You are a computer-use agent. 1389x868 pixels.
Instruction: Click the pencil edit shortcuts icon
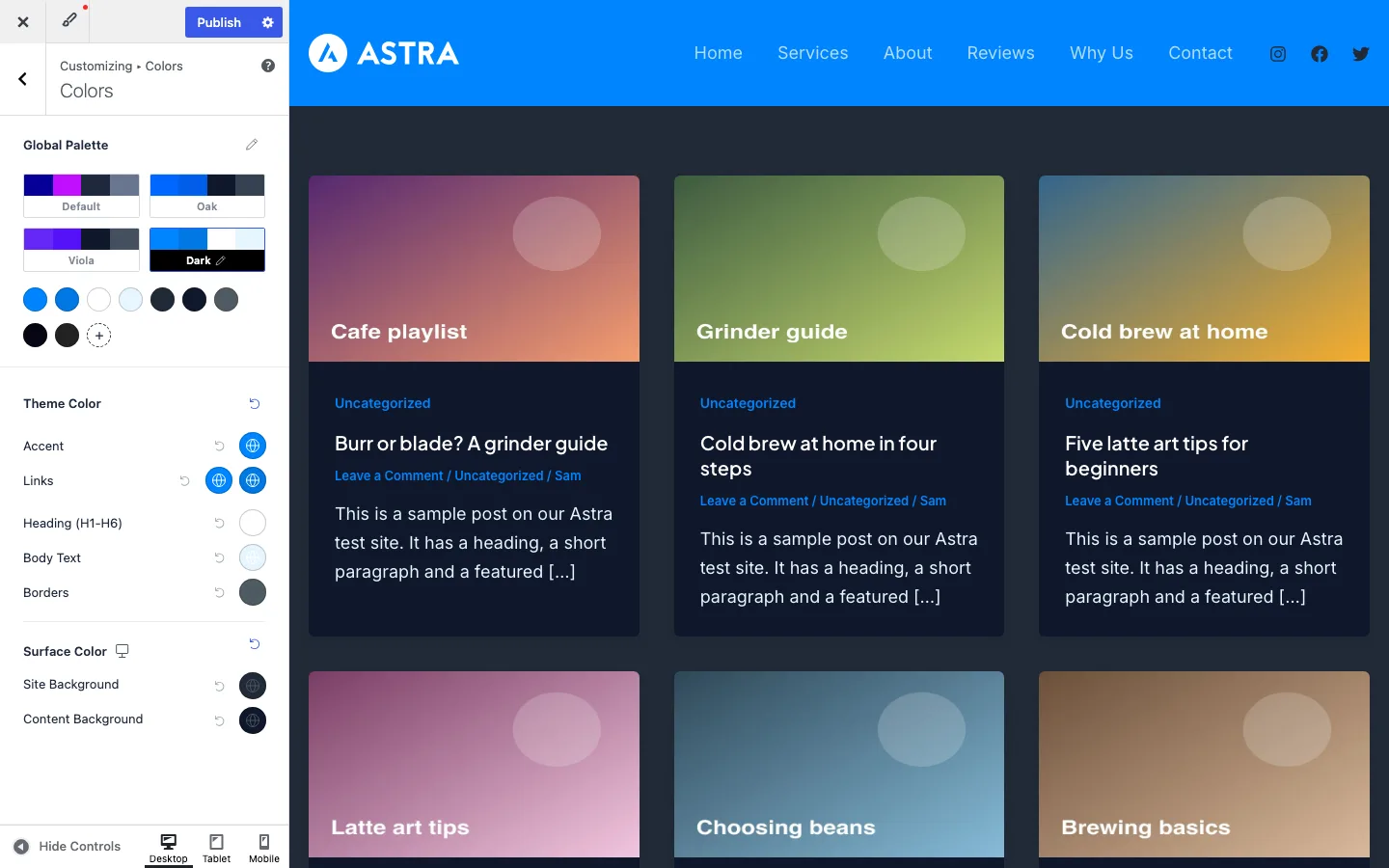pyautogui.click(x=69, y=20)
